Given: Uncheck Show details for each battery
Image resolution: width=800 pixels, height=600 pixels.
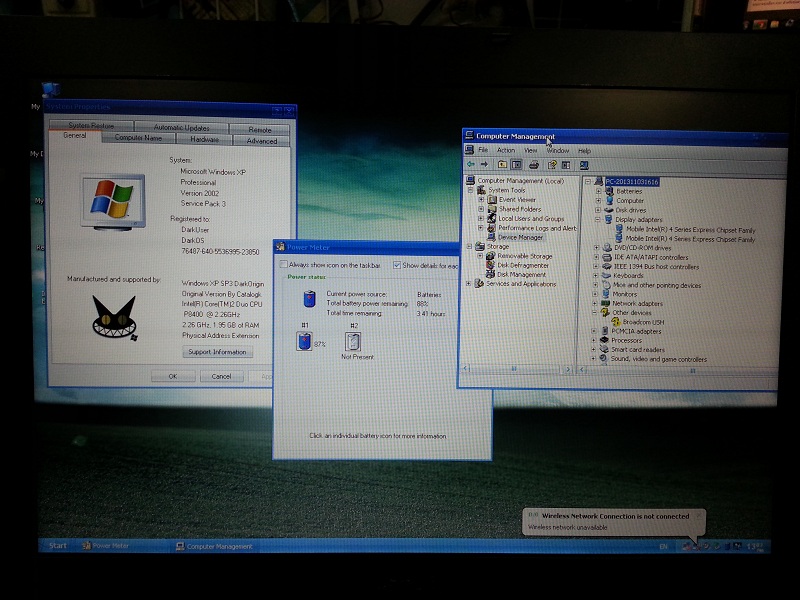Looking at the screenshot, I should (397, 265).
